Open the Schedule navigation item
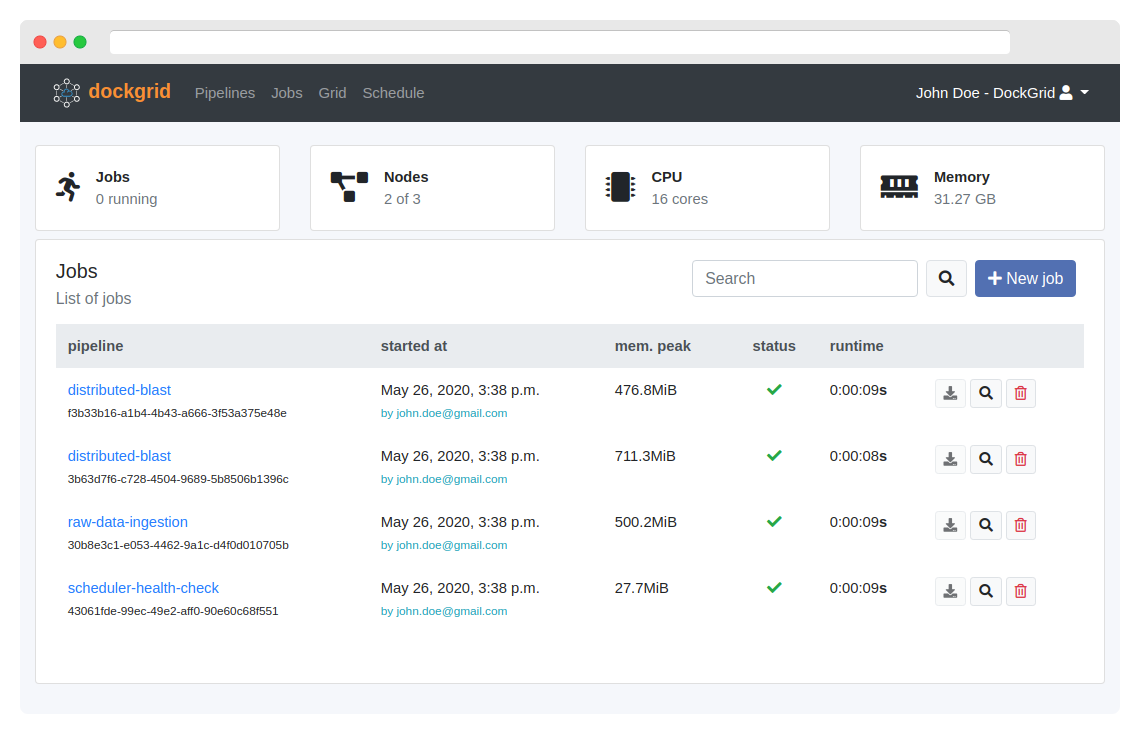1140x734 pixels. (393, 93)
